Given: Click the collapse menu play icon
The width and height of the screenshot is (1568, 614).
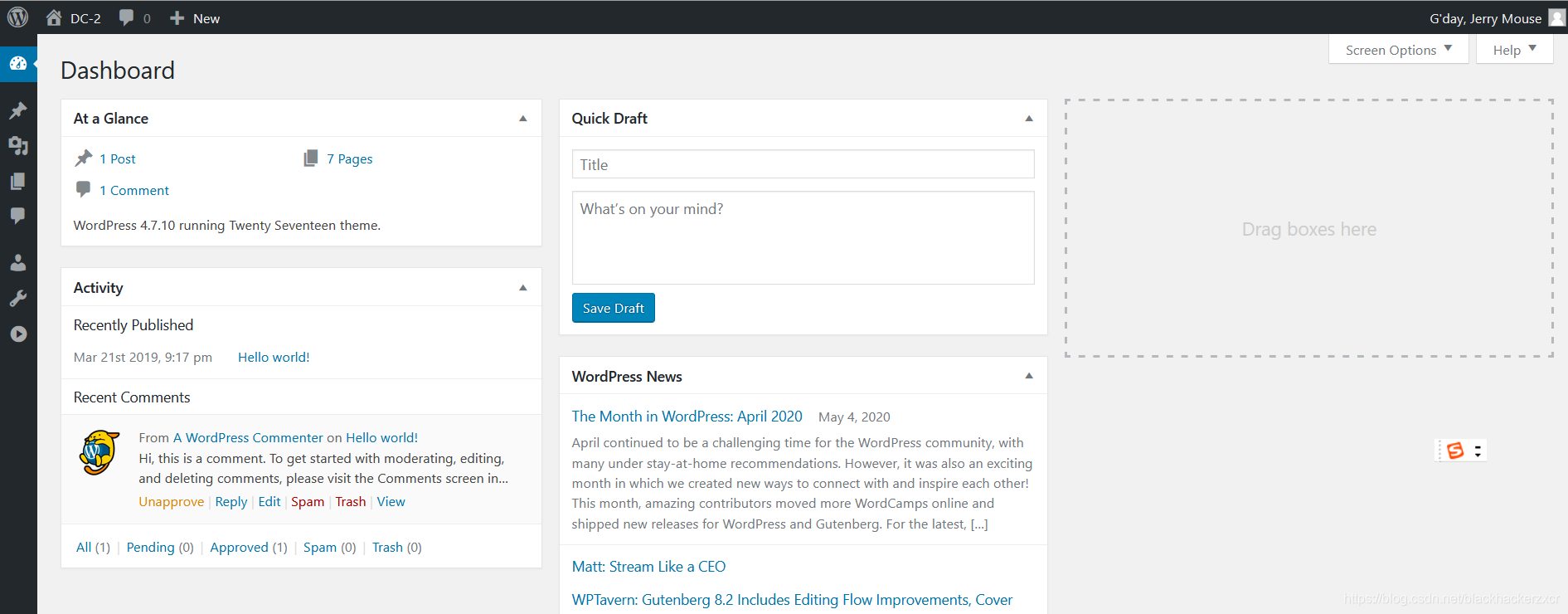Looking at the screenshot, I should 18,334.
